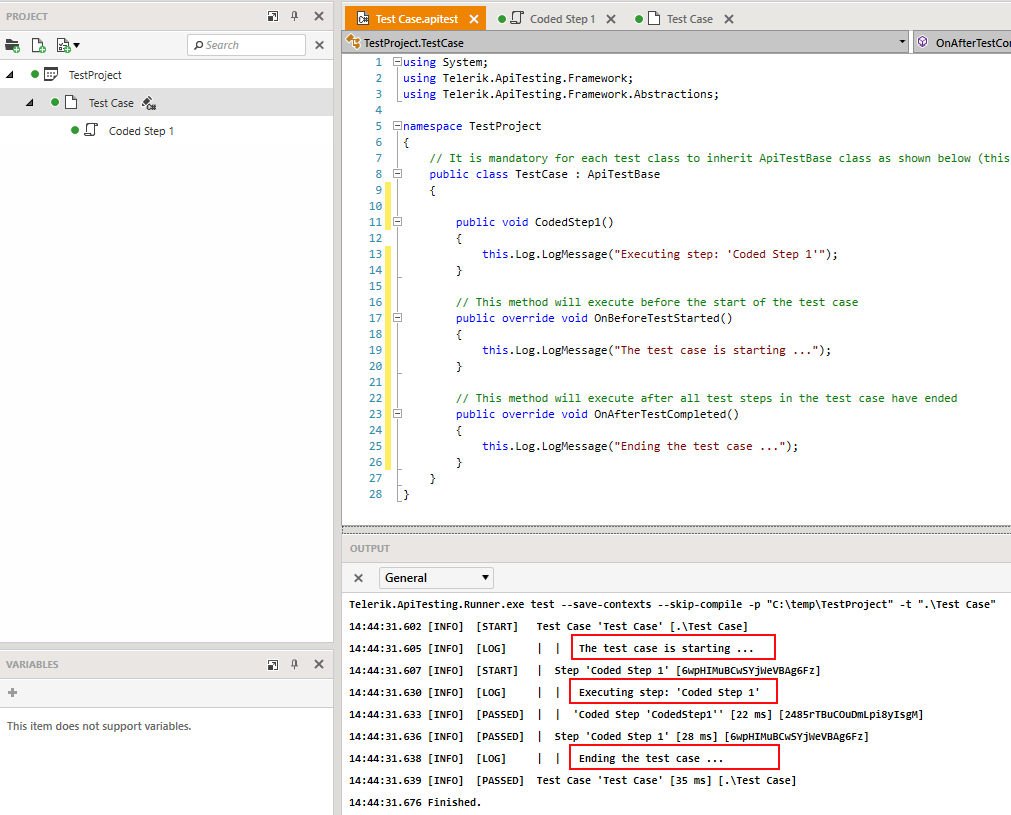Collapse the Test Case tree node
Viewport: 1011px width, 815px height.
pyautogui.click(x=30, y=103)
